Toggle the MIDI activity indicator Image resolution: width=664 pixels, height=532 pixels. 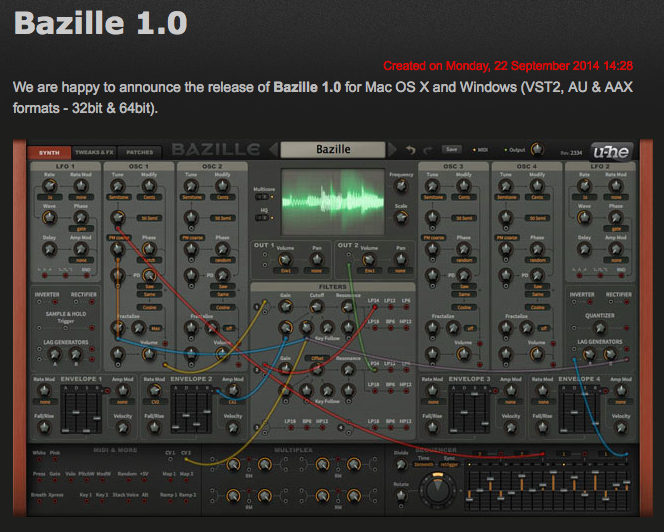(x=487, y=149)
